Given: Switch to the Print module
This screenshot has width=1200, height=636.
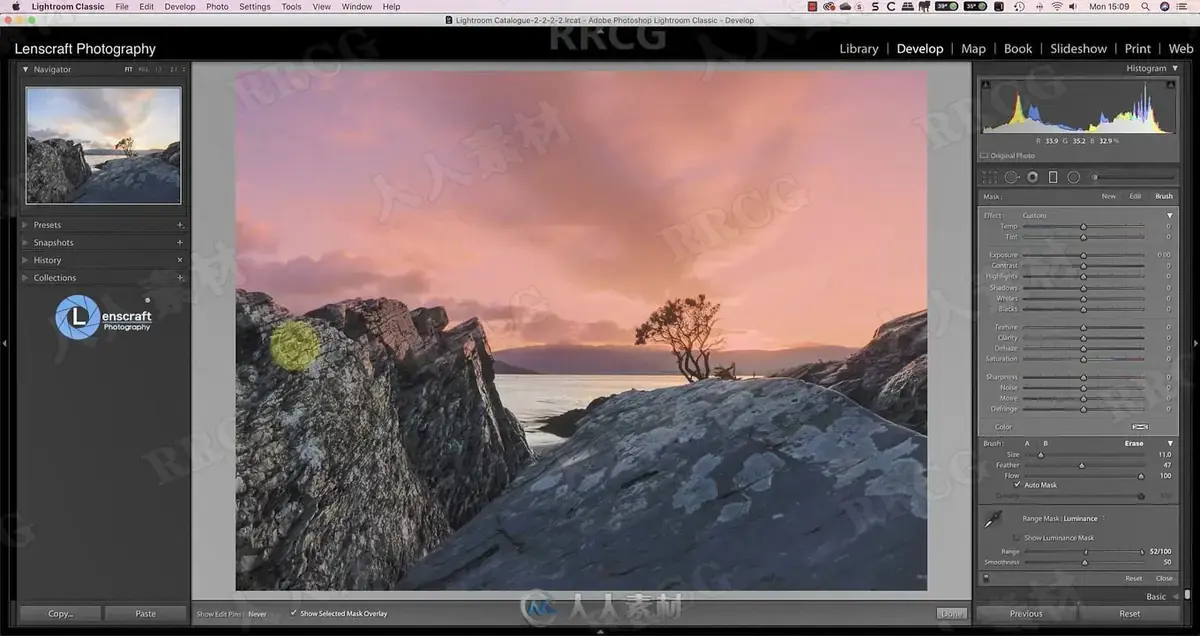Looking at the screenshot, I should [1137, 48].
